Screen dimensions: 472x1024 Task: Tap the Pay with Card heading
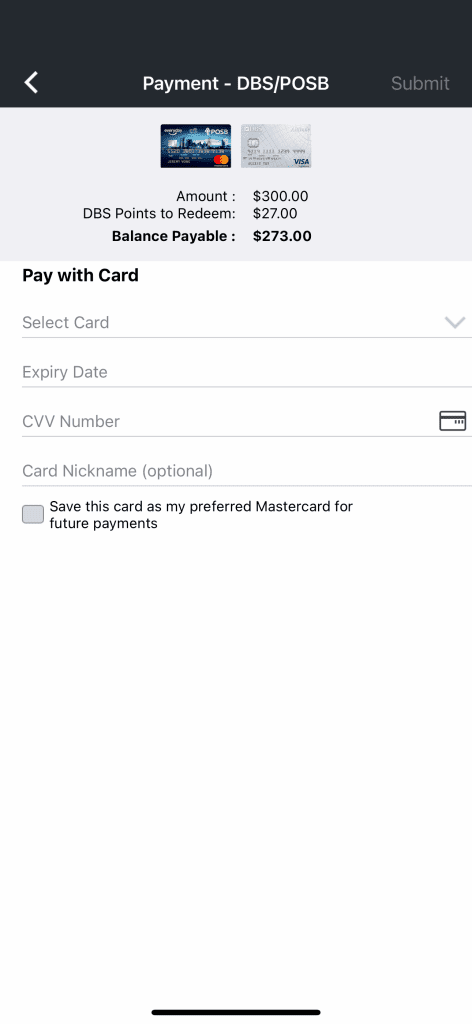[x=80, y=276]
